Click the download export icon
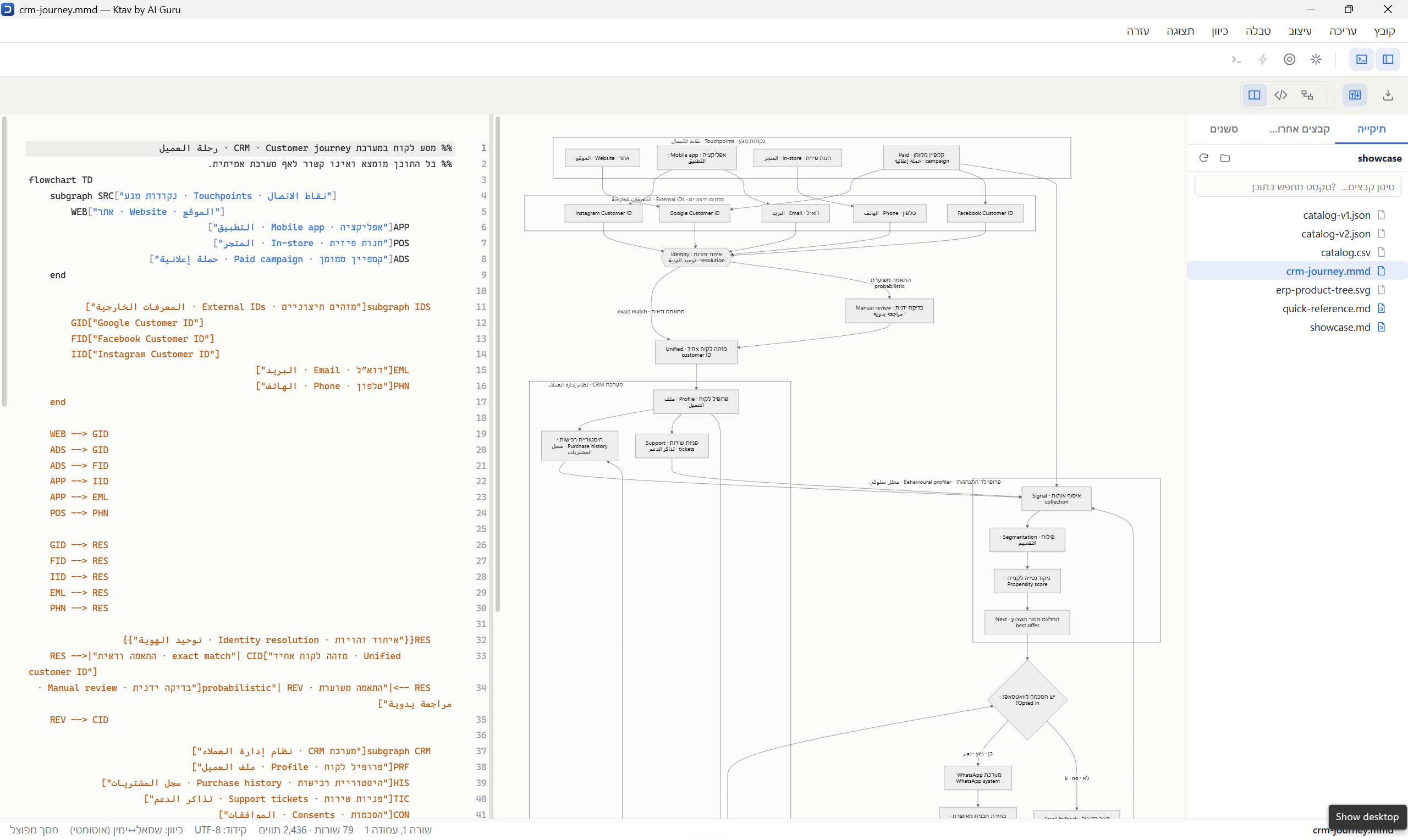Viewport: 1408px width, 840px height. coord(1388,95)
